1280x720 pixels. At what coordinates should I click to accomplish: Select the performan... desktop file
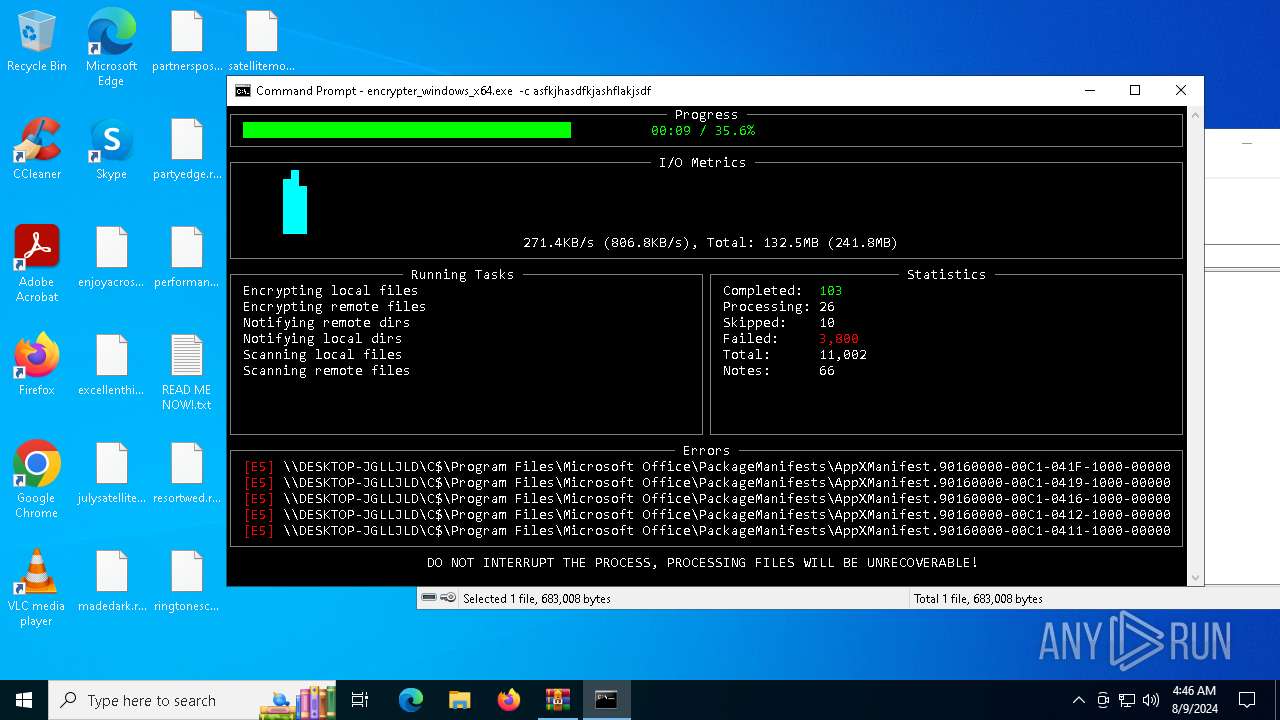click(187, 258)
